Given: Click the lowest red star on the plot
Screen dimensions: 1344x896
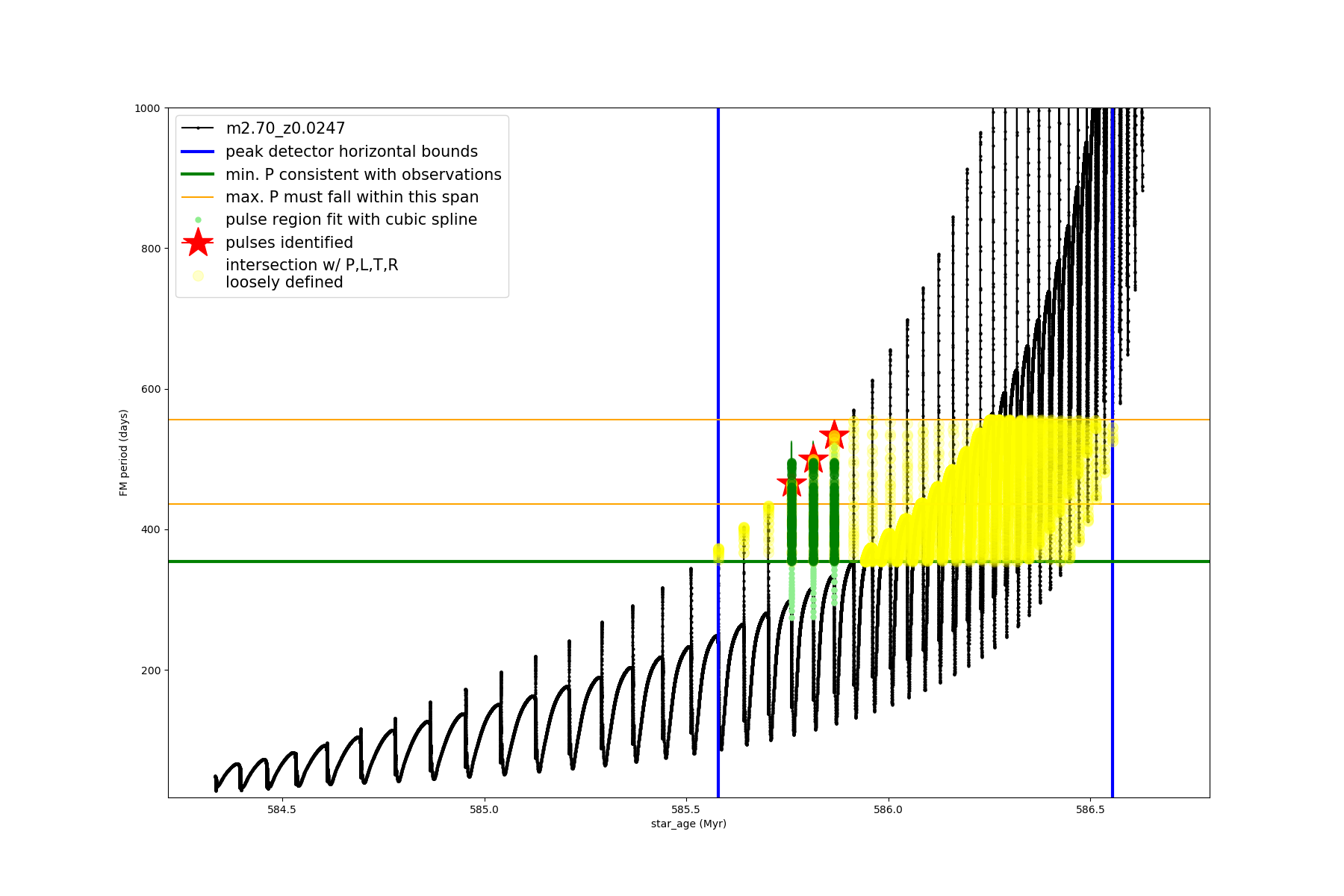Looking at the screenshot, I should pyautogui.click(x=791, y=483).
